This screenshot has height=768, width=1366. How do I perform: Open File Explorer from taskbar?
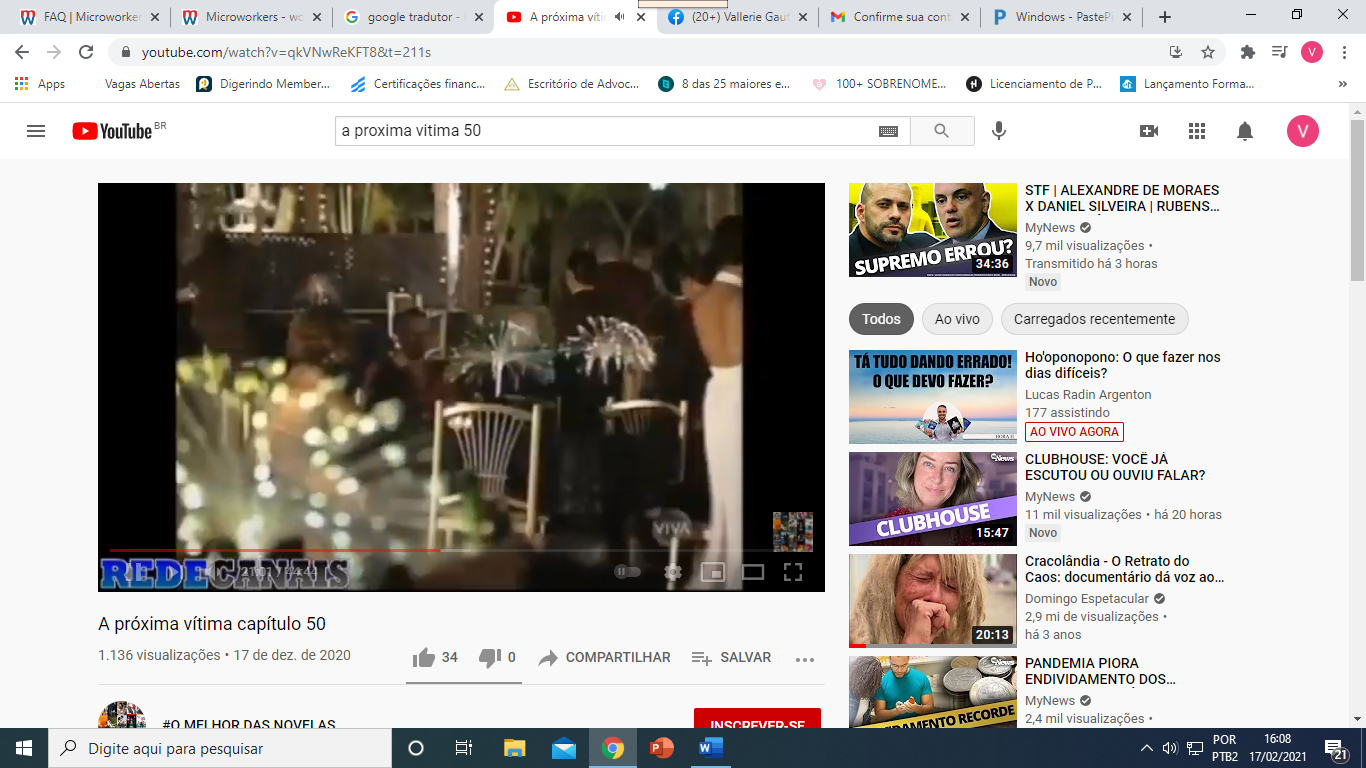pyautogui.click(x=514, y=748)
